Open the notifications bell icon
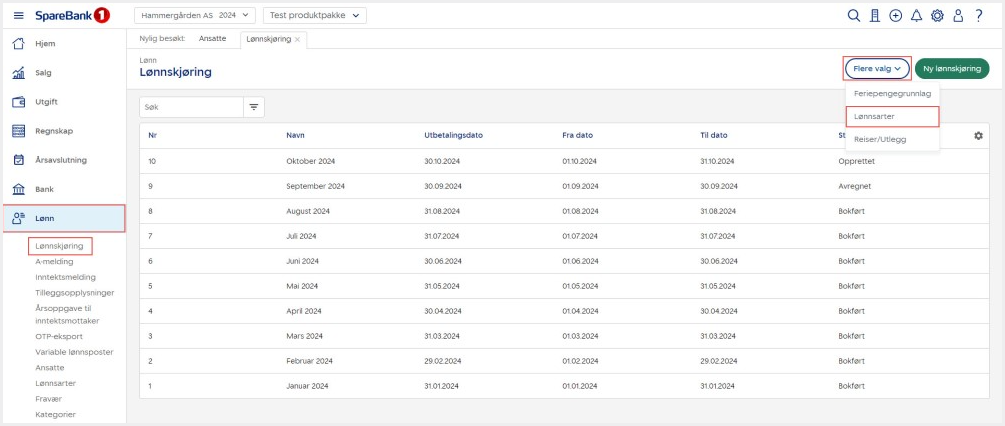The height and width of the screenshot is (426, 1005). click(916, 16)
